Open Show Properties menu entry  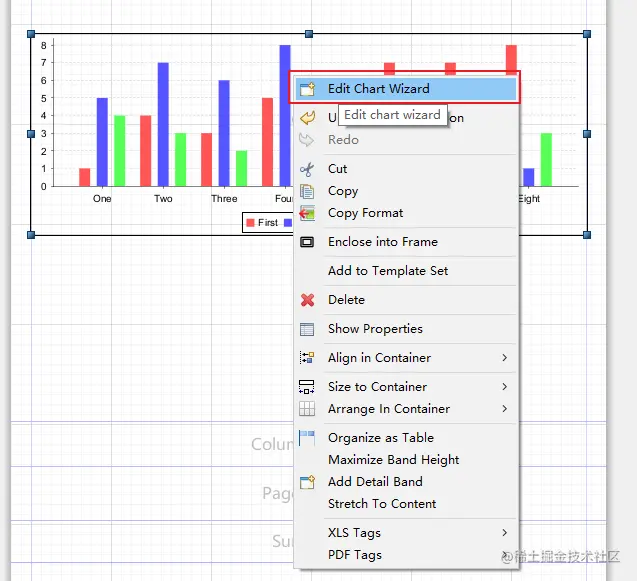[x=405, y=329]
